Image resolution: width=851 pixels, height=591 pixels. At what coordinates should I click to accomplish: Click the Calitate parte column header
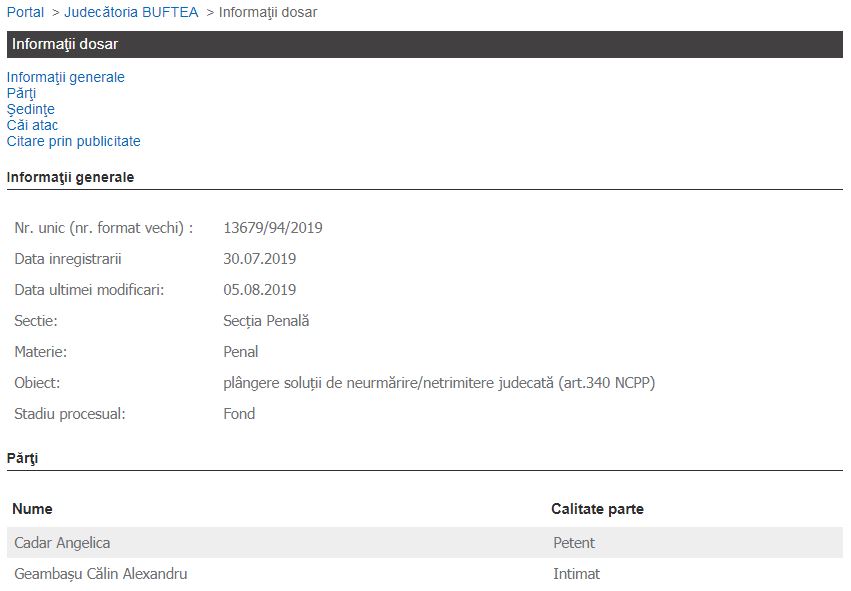click(x=597, y=509)
